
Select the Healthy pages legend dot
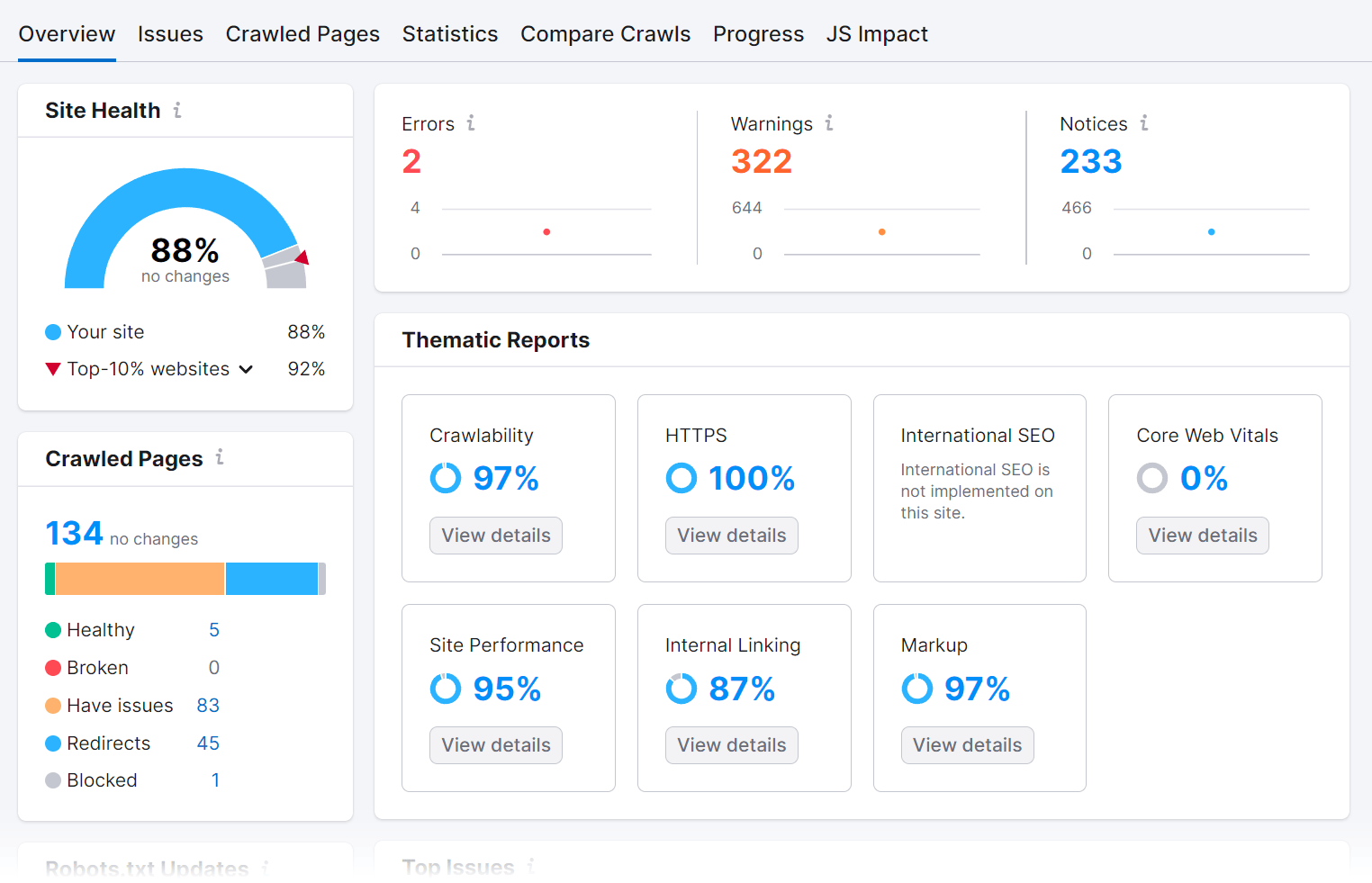[52, 630]
